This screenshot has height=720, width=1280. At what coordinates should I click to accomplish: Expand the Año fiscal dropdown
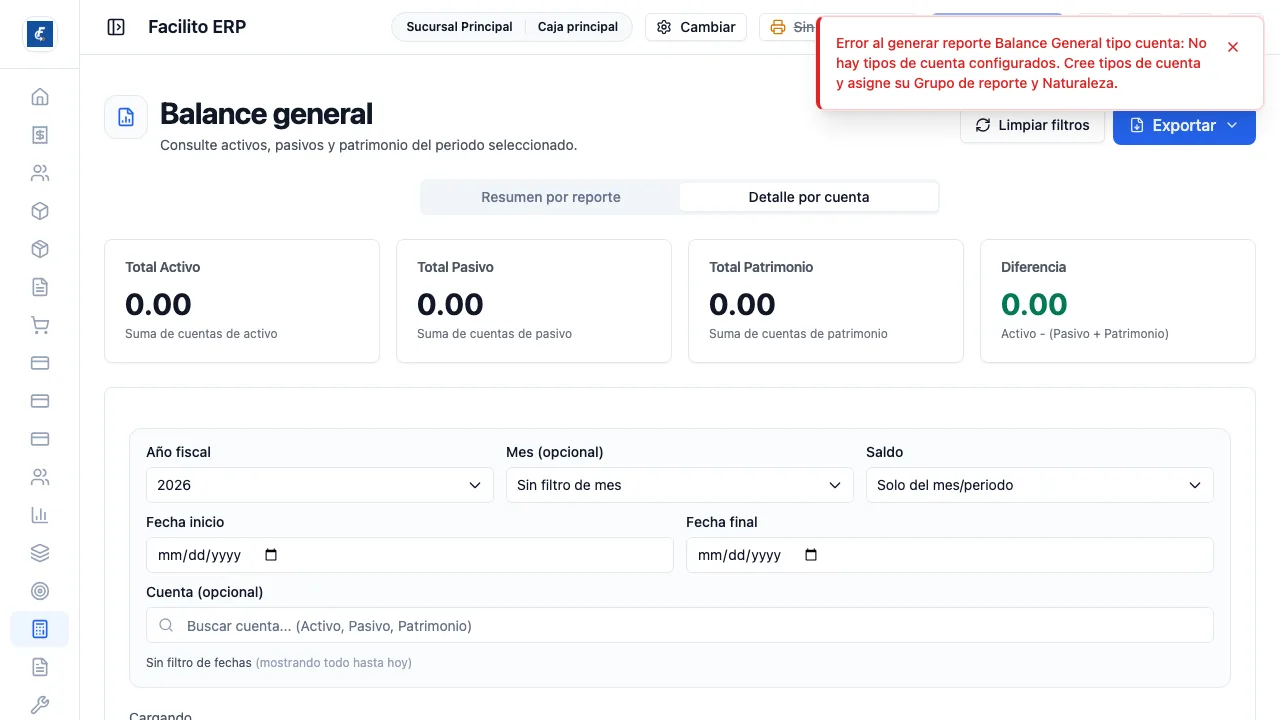(x=320, y=485)
